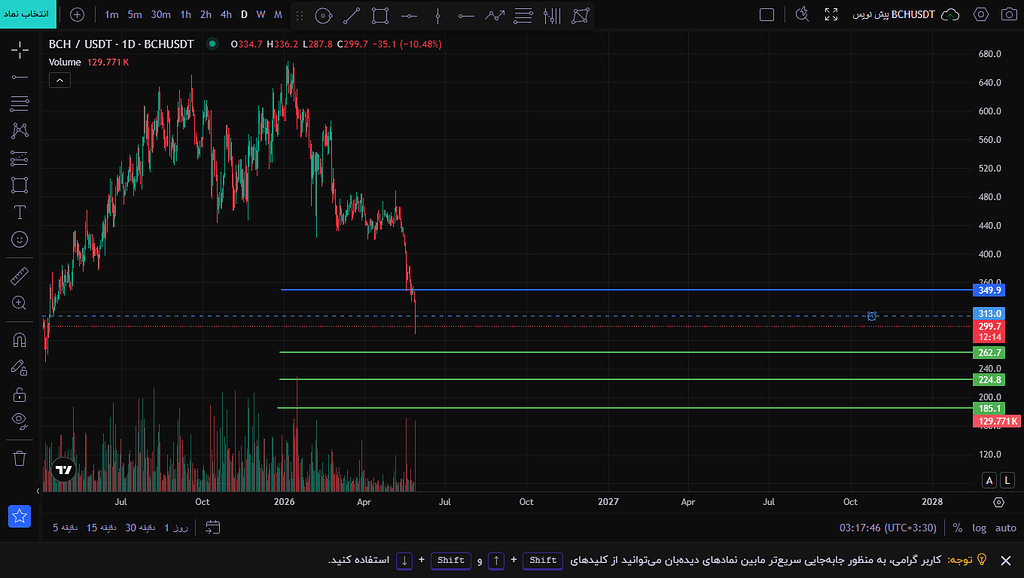
Task: Open quick search with lightning icon
Action: tap(802, 14)
